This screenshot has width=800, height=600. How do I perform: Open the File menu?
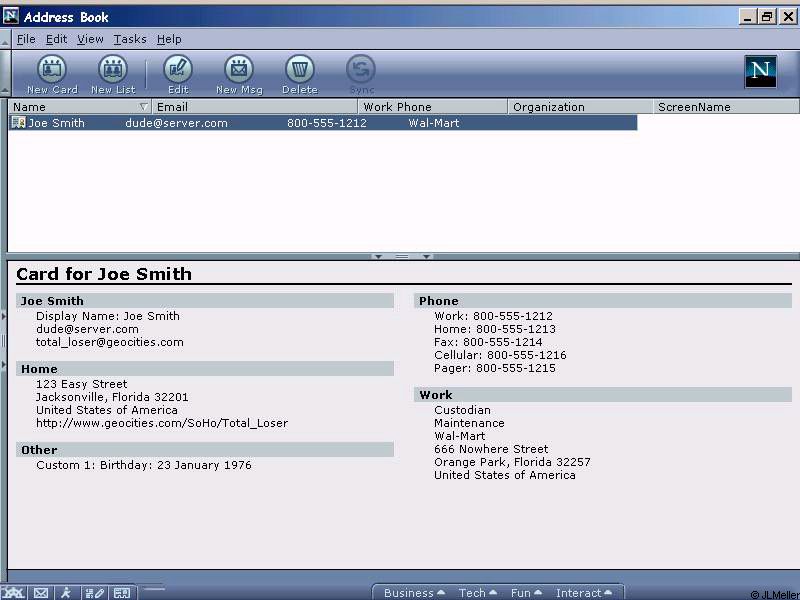26,39
